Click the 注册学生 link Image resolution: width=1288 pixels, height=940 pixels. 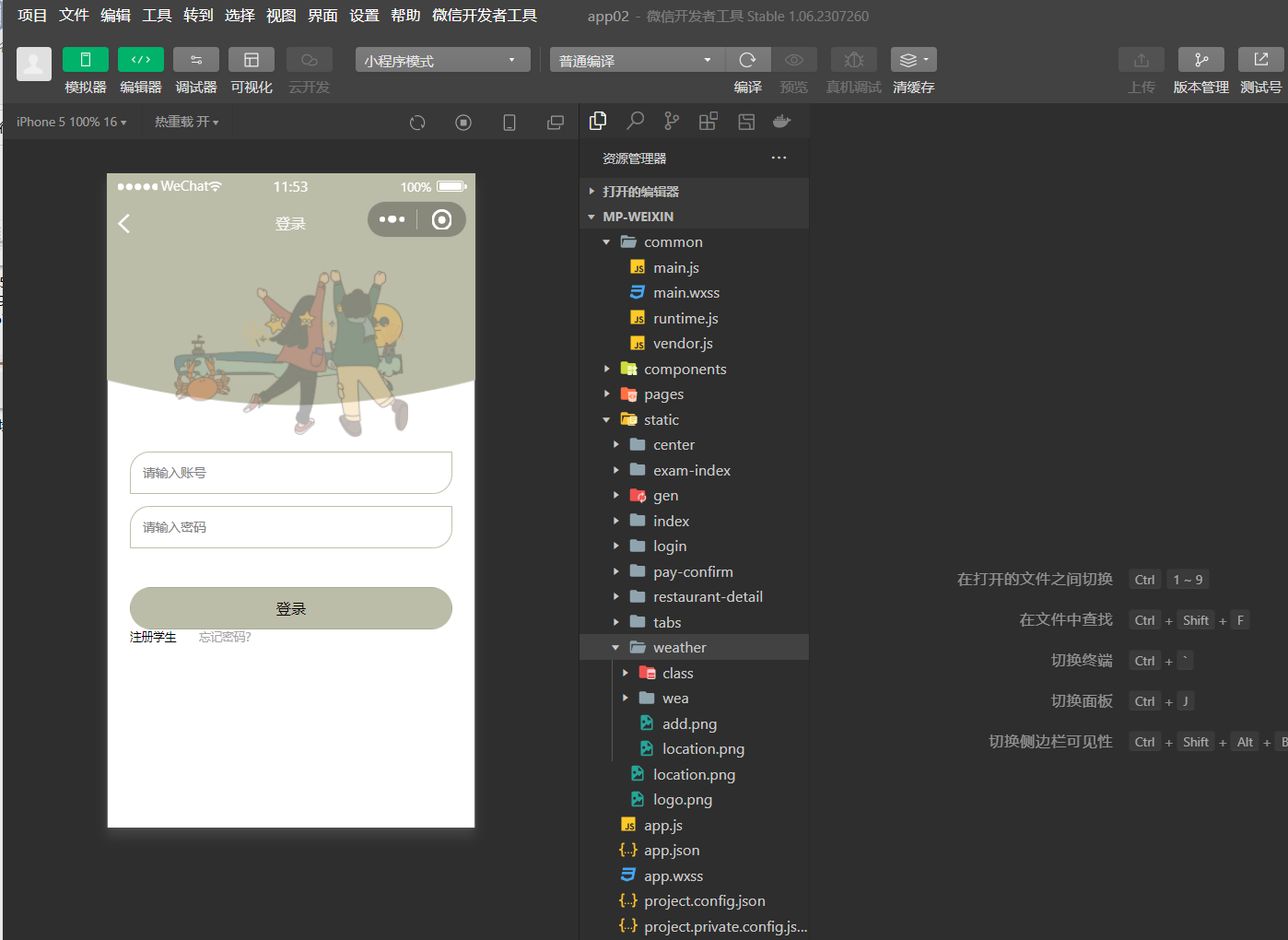coord(153,638)
